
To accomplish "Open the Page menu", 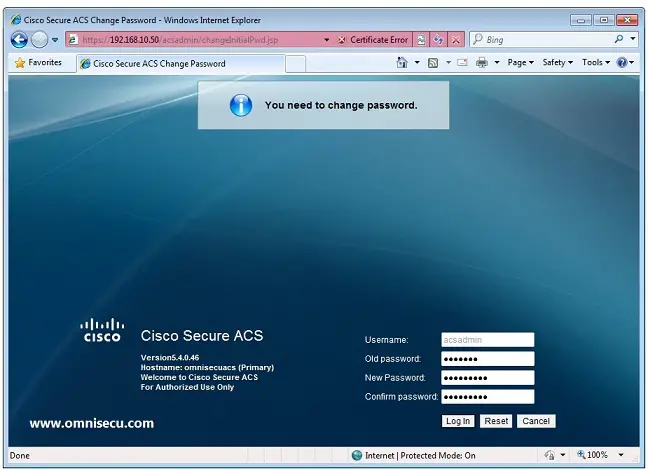I will (x=521, y=62).
